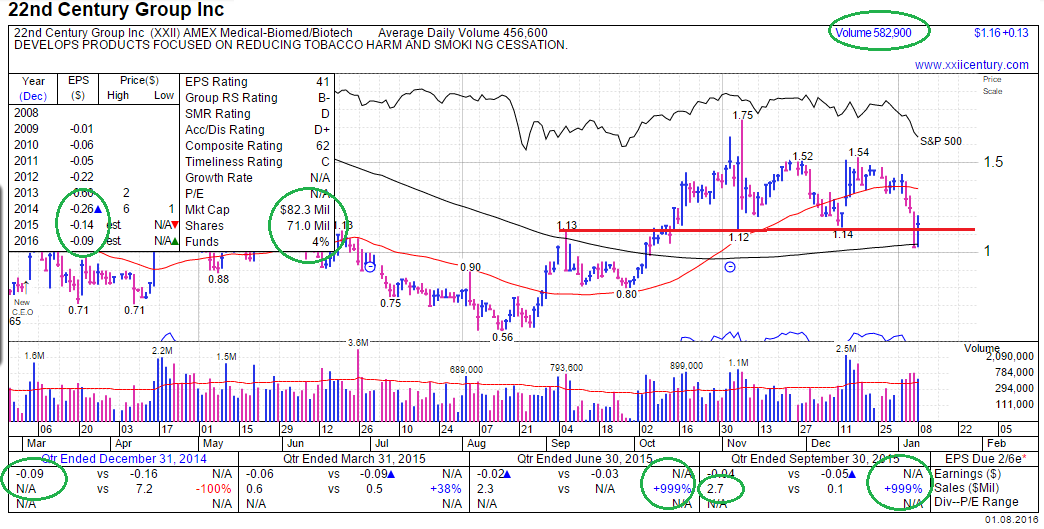Click blue circle marker near 1.12 low
This screenshot has height=529, width=1044.
[729, 267]
